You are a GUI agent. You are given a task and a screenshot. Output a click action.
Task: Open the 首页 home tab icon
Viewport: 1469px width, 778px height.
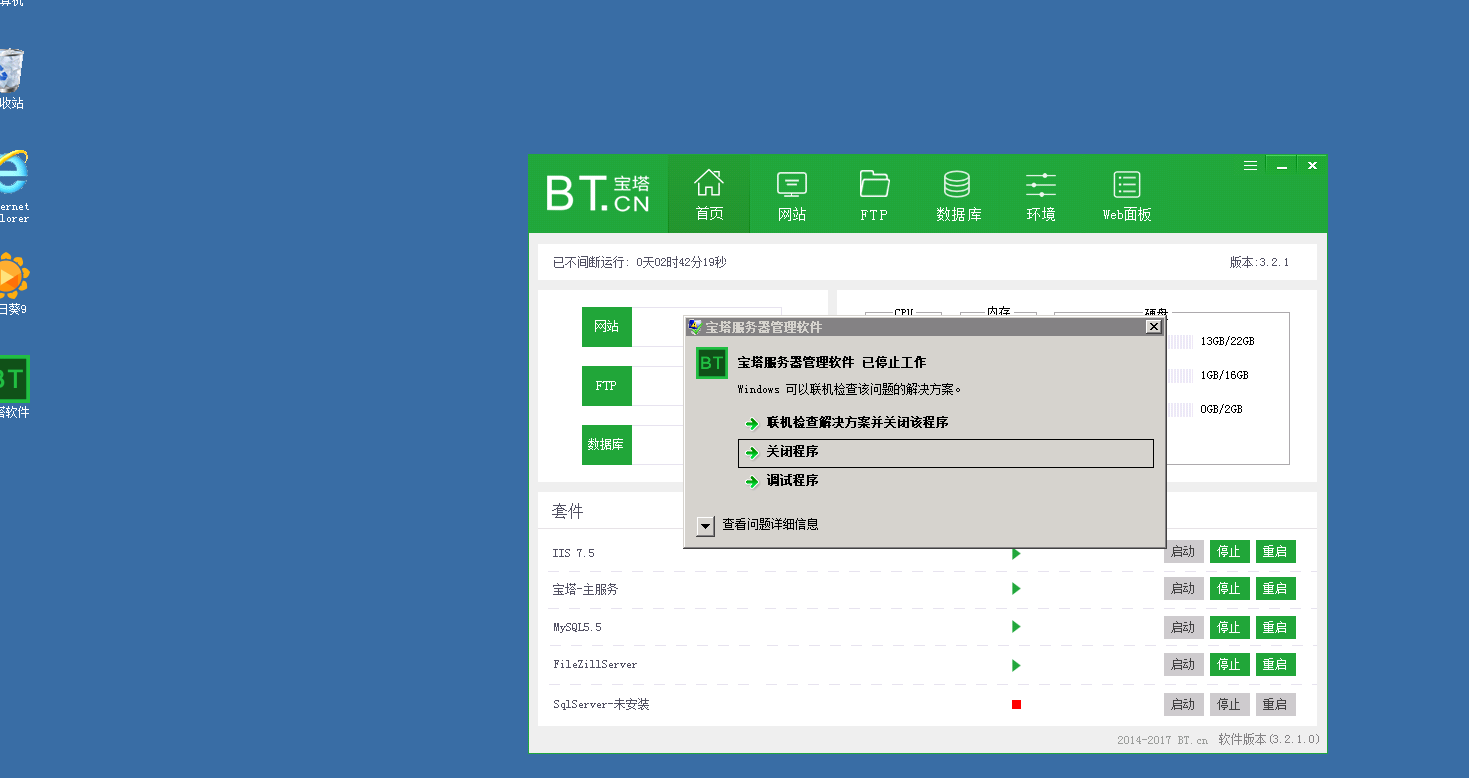709,194
